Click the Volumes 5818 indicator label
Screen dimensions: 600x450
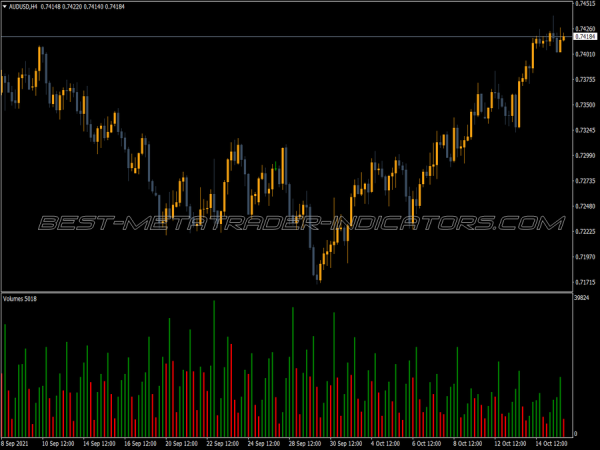pyautogui.click(x=20, y=299)
